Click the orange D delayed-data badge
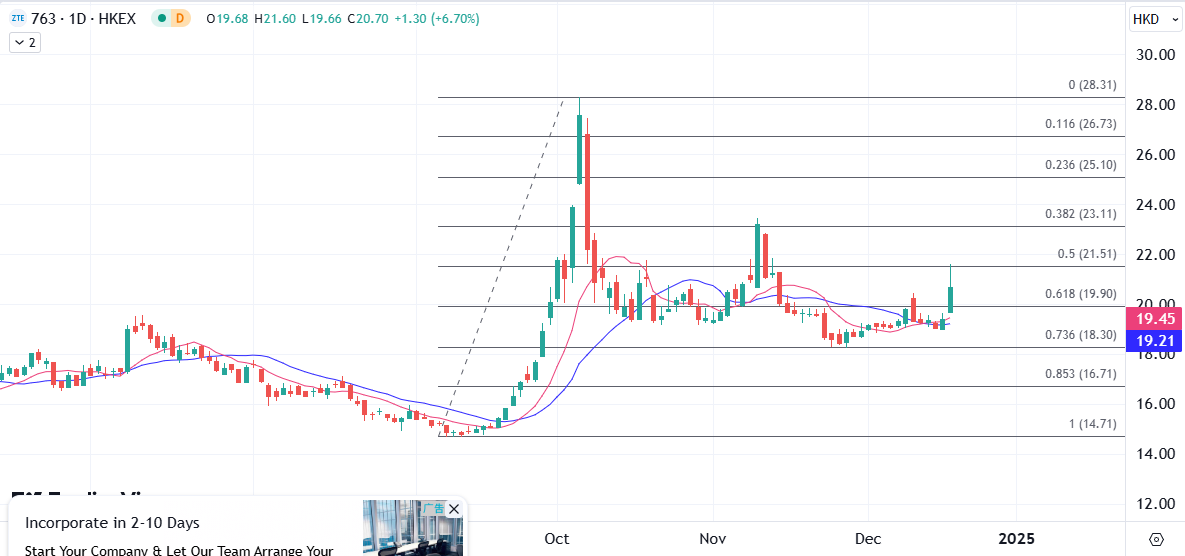This screenshot has width=1185, height=556. click(179, 18)
